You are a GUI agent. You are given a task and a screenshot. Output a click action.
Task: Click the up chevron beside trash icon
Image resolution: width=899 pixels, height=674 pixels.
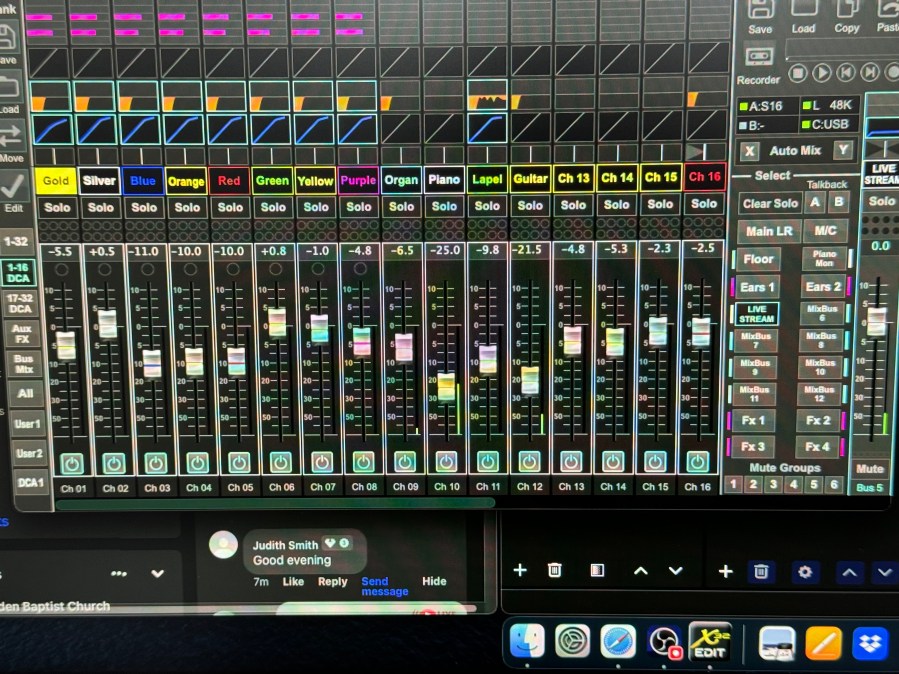[x=640, y=570]
